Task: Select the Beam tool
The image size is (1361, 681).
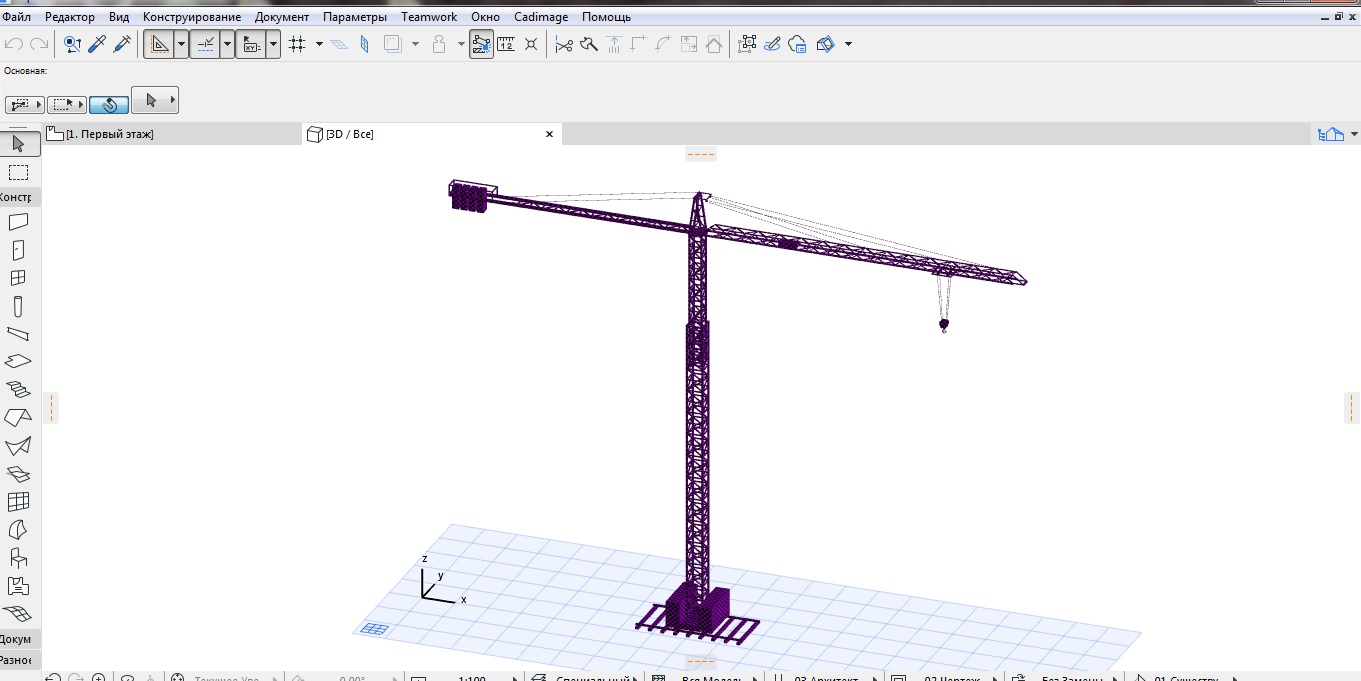Action: tap(18, 334)
